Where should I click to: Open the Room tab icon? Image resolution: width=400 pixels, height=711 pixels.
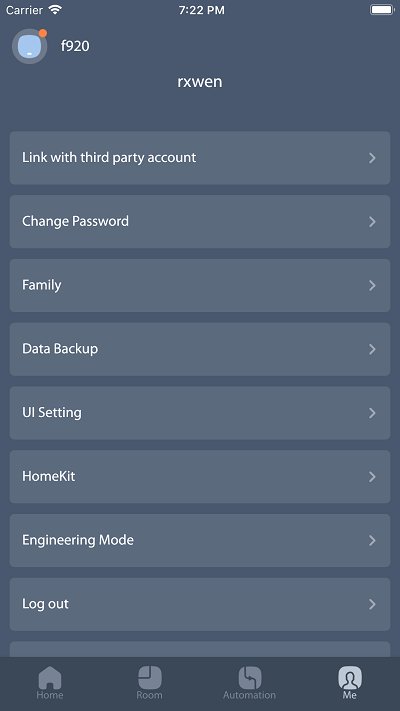pyautogui.click(x=150, y=677)
